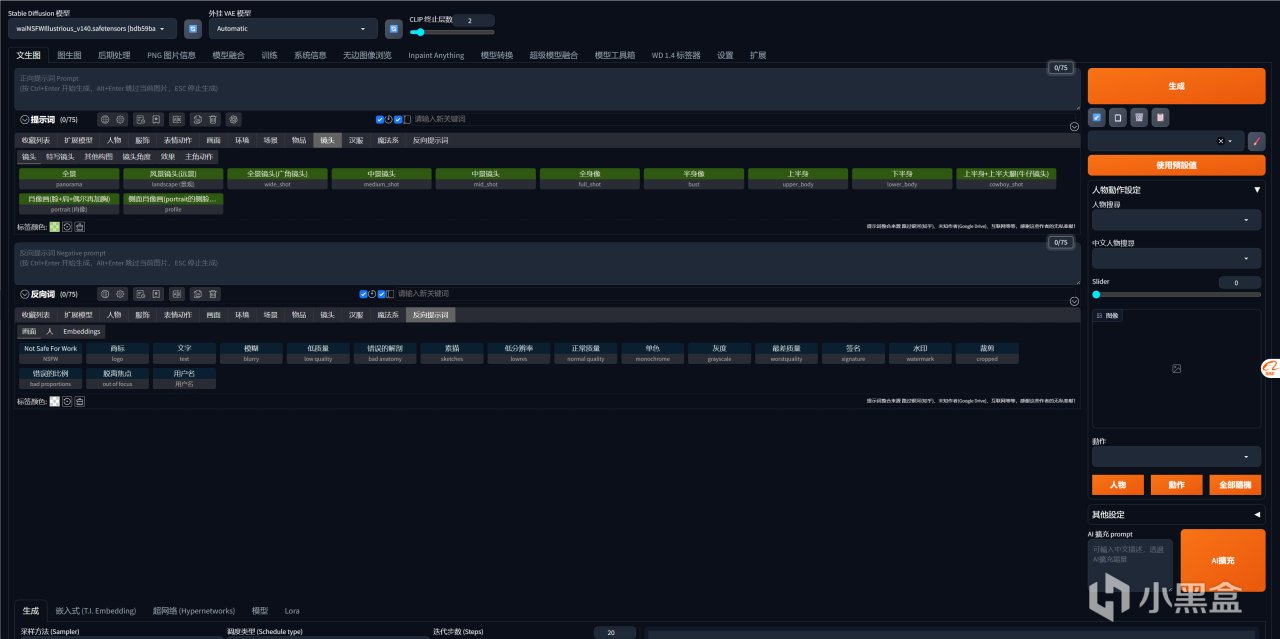Open the 動作 dropdown

pos(1176,457)
